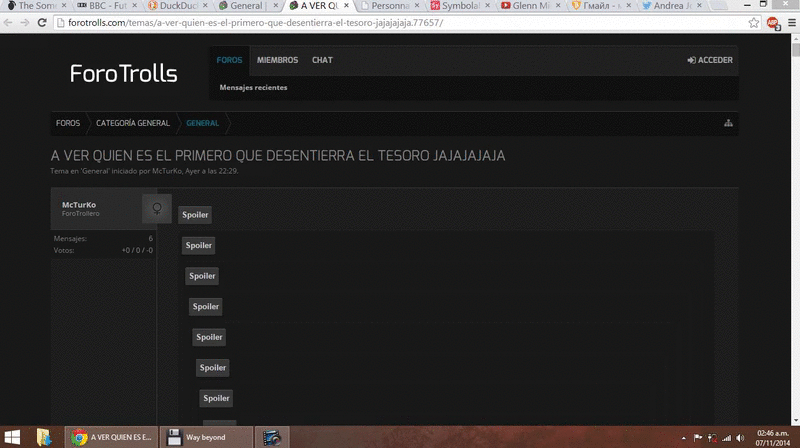Click McTurKo's avatar image
Image resolution: width=800 pixels, height=448 pixels.
point(157,208)
